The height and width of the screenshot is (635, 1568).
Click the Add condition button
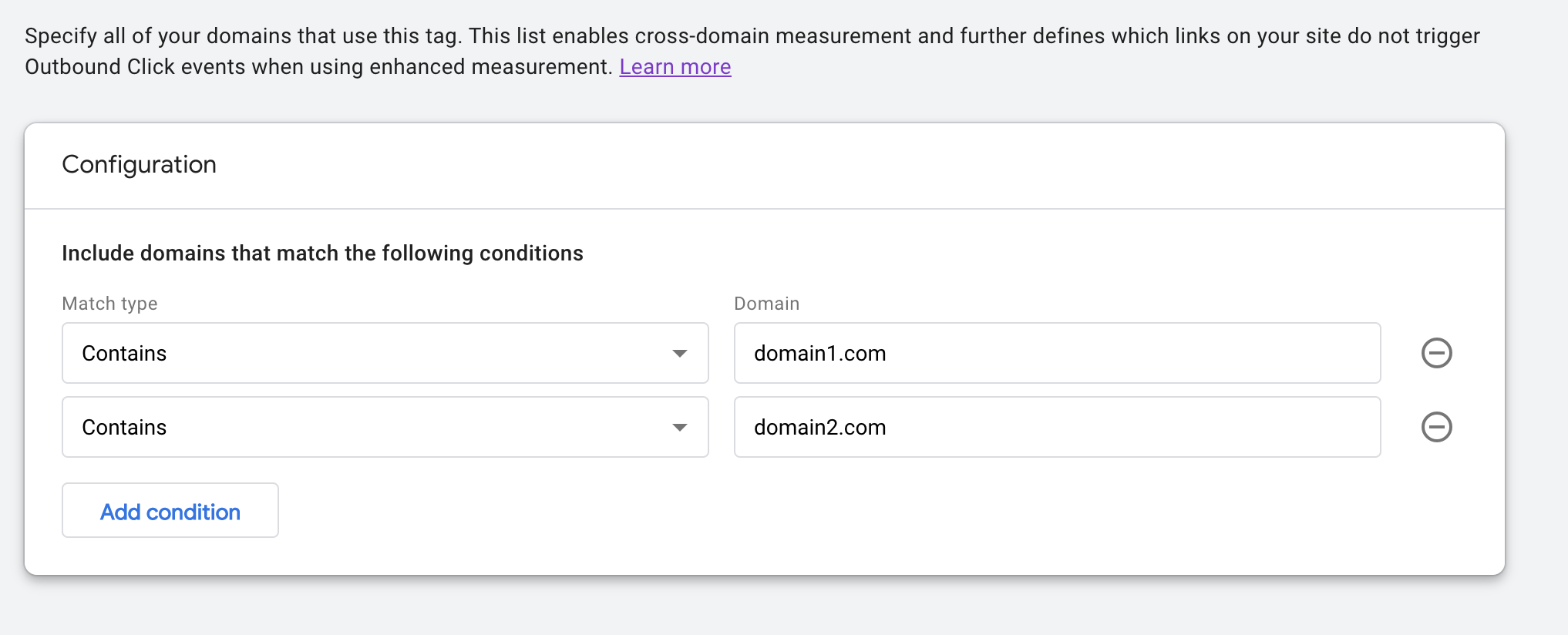[x=170, y=511]
